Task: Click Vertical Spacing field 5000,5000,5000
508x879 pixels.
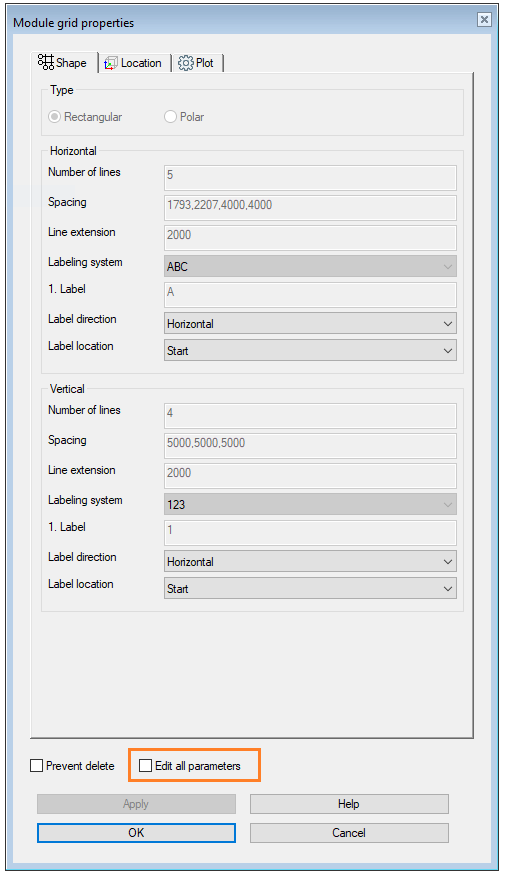Action: [x=310, y=445]
